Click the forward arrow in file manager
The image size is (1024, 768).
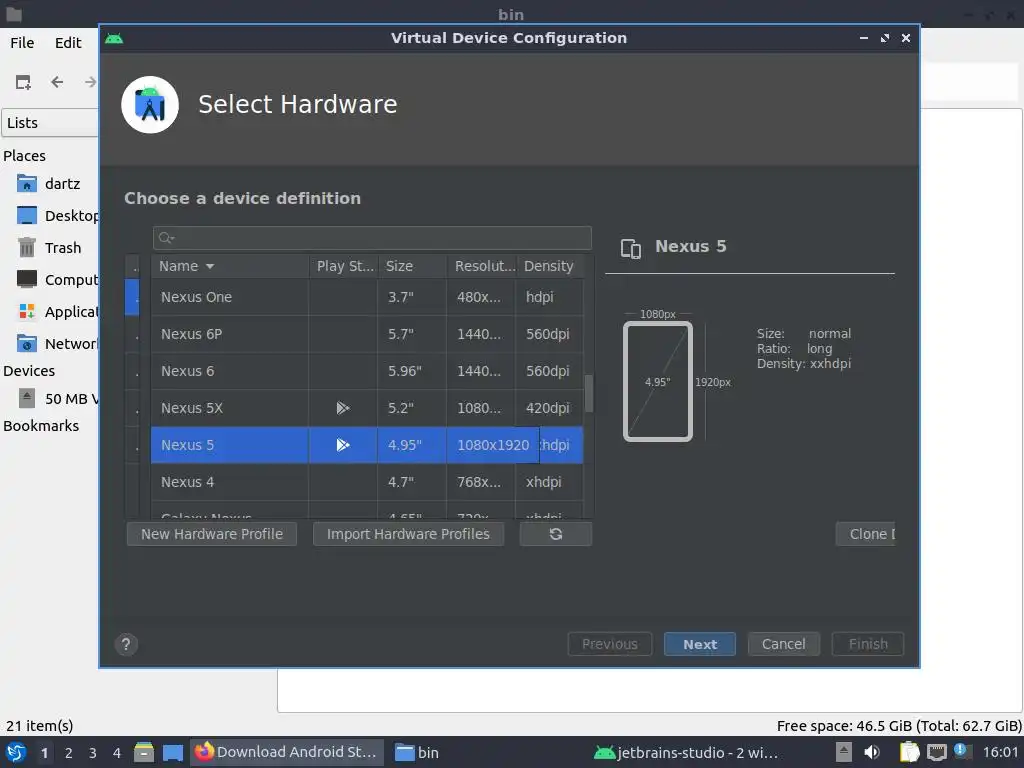[90, 82]
